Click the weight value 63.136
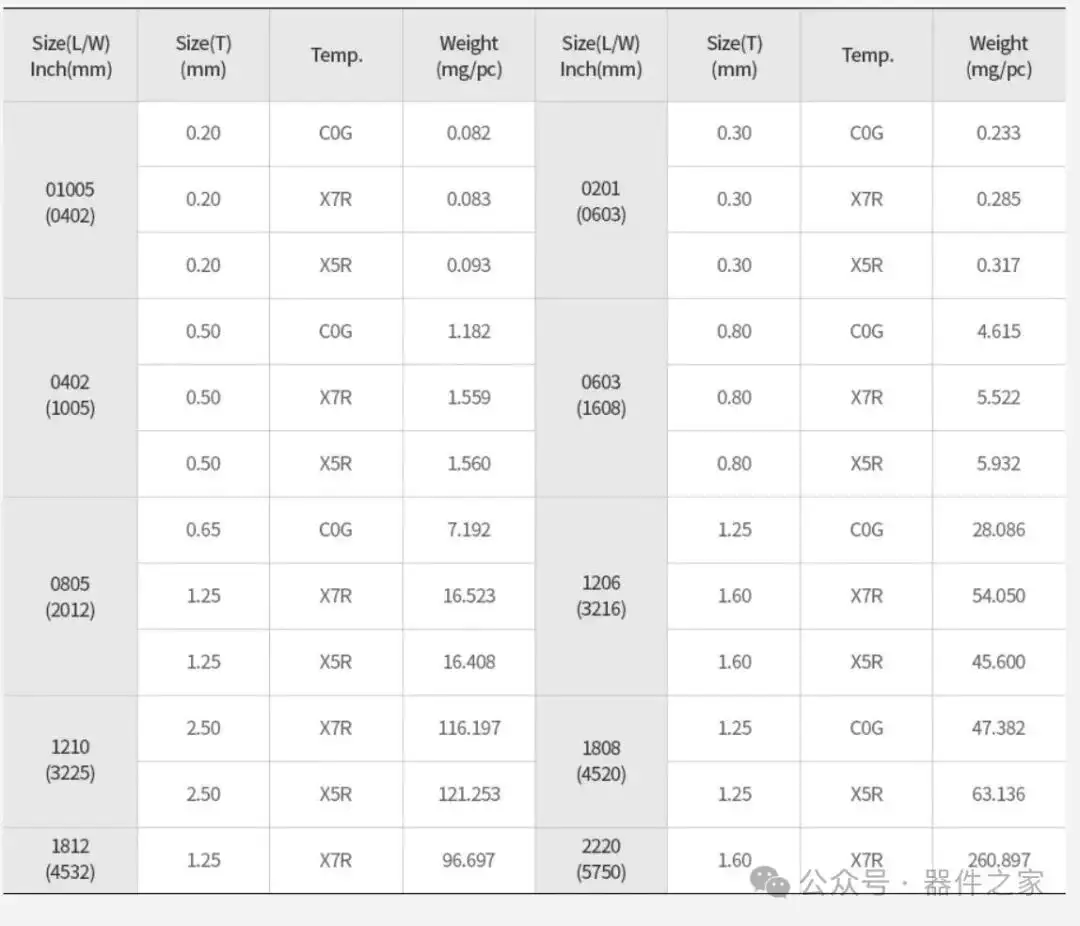The image size is (1080, 926). point(998,794)
